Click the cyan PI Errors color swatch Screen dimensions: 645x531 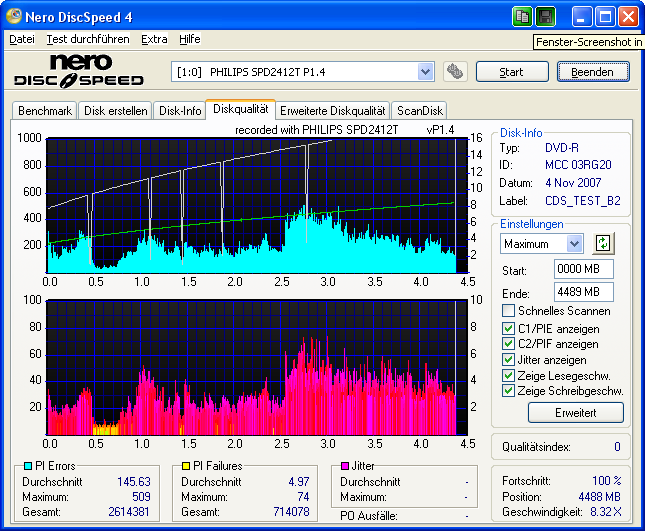[x=28, y=466]
